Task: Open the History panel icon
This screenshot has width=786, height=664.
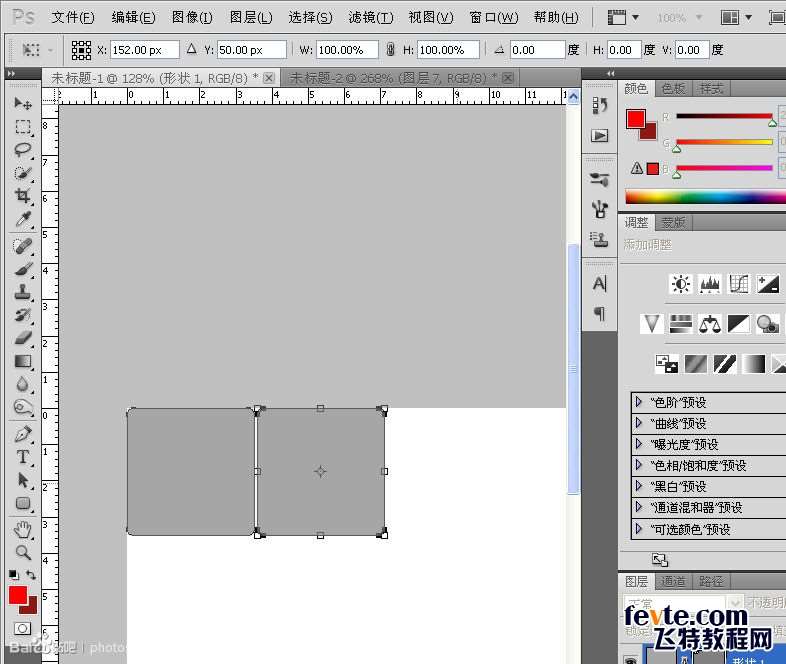Action: pos(600,106)
